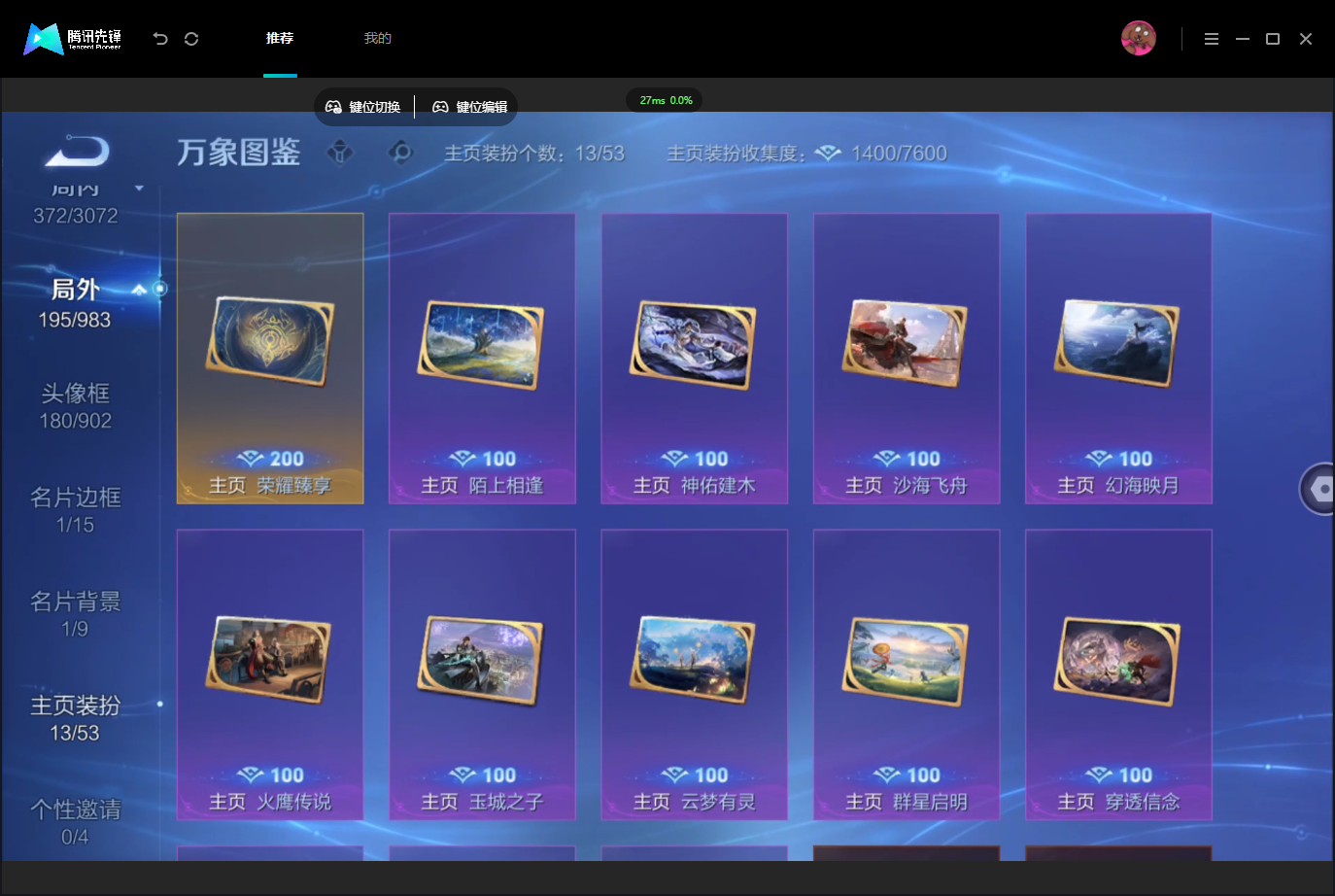This screenshot has width=1335, height=896.
Task: Click the Tencent Pioneer logo
Action: click(x=72, y=39)
